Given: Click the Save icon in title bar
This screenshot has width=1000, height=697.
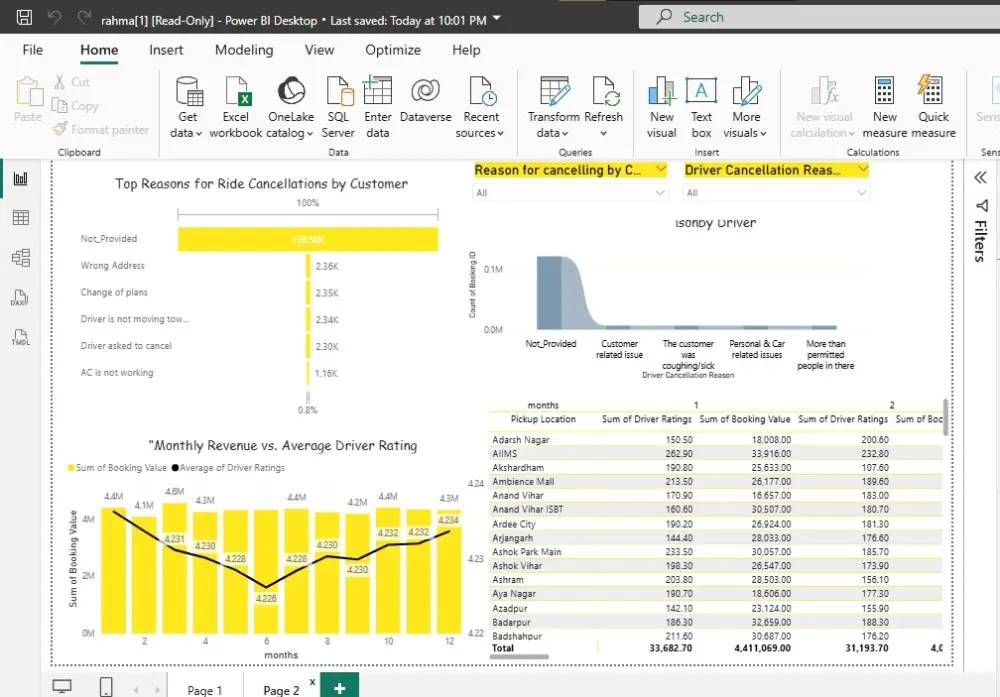Looking at the screenshot, I should click(24, 17).
